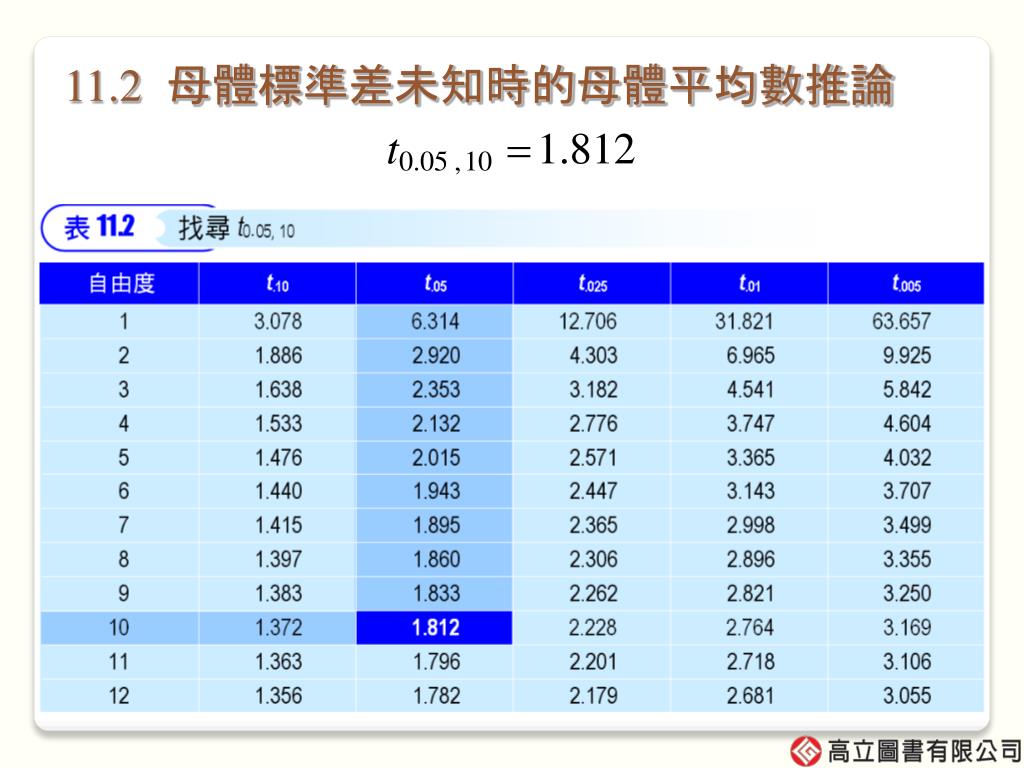Image resolution: width=1024 pixels, height=768 pixels.
Task: Click the cell showing 31.821
Action: (744, 321)
